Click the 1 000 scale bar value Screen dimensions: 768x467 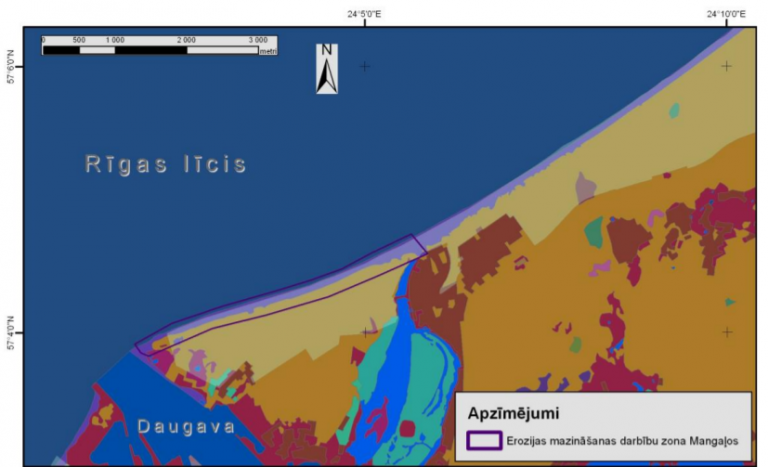(x=114, y=39)
